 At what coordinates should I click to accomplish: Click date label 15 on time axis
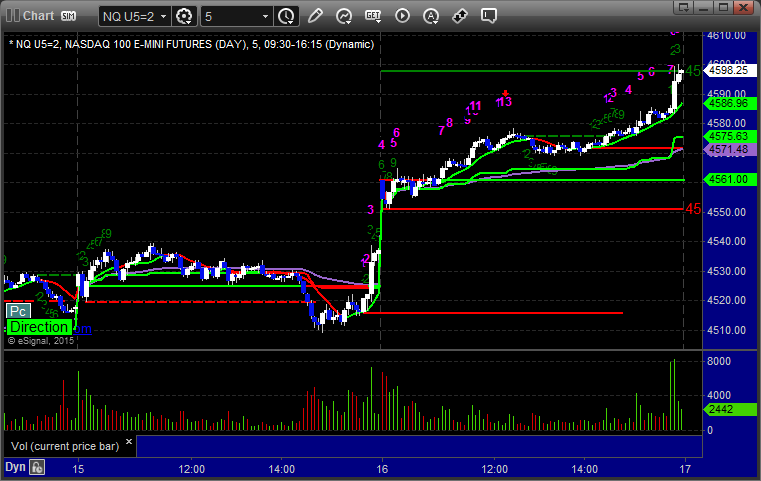click(x=78, y=469)
